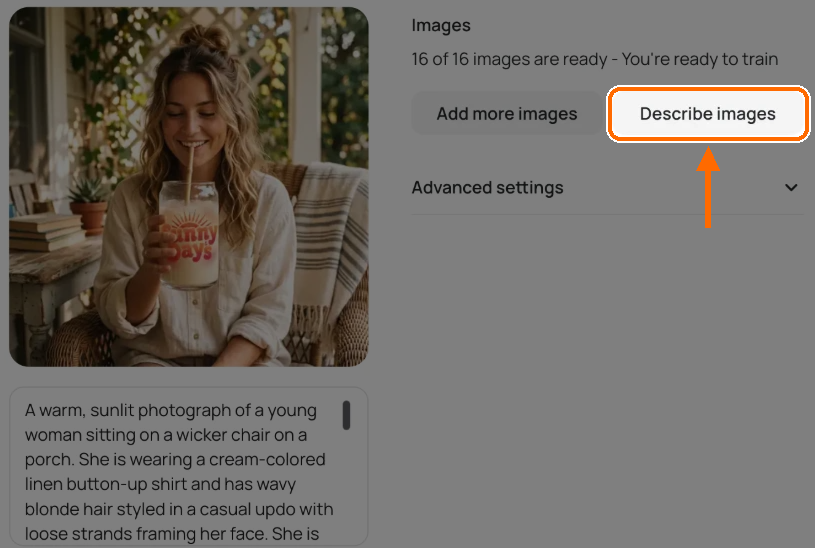This screenshot has width=815, height=548.
Task: Open the woman drinking thumbnail image
Action: [189, 187]
